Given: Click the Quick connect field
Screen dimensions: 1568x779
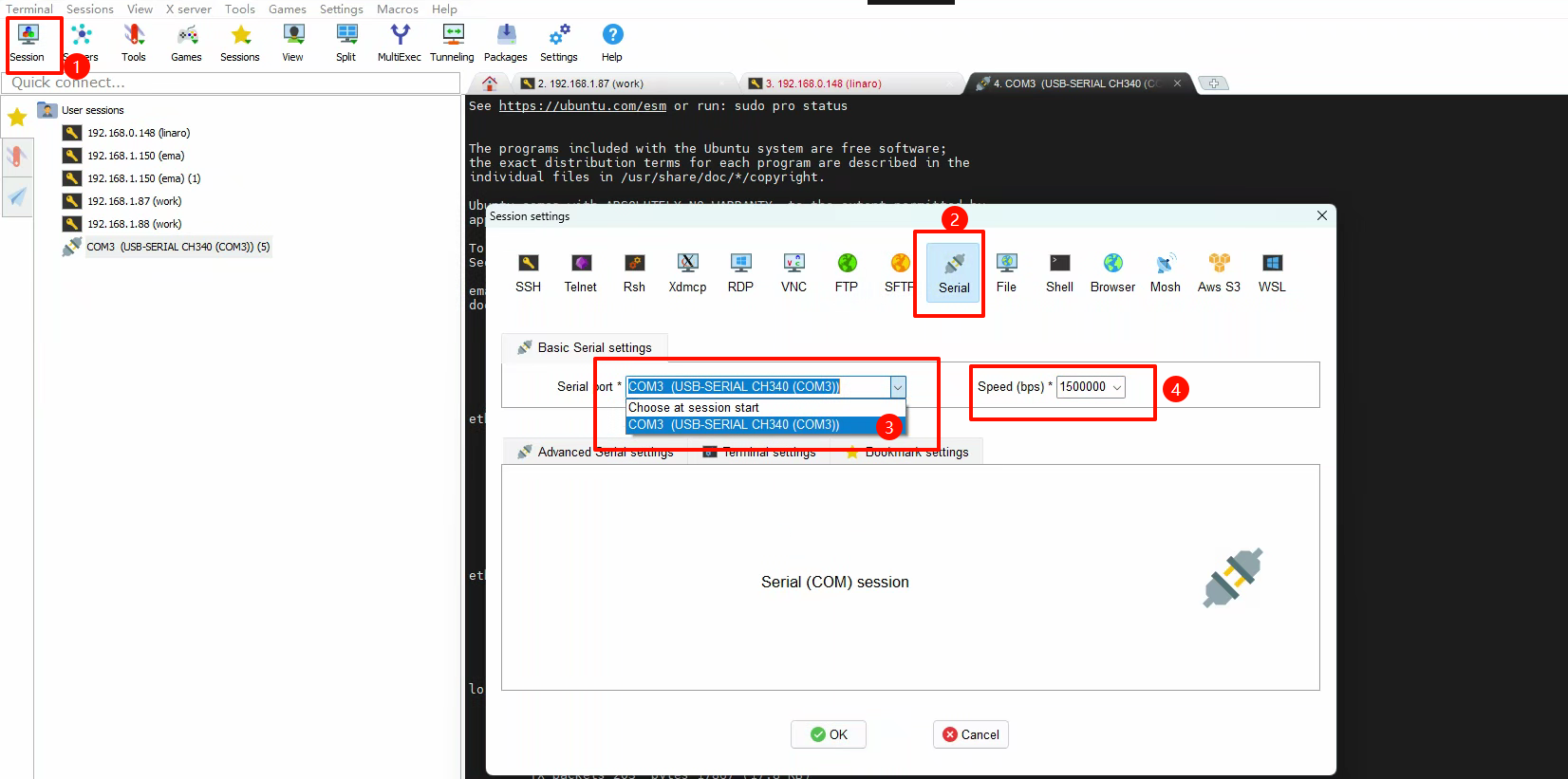Looking at the screenshot, I should (x=232, y=83).
